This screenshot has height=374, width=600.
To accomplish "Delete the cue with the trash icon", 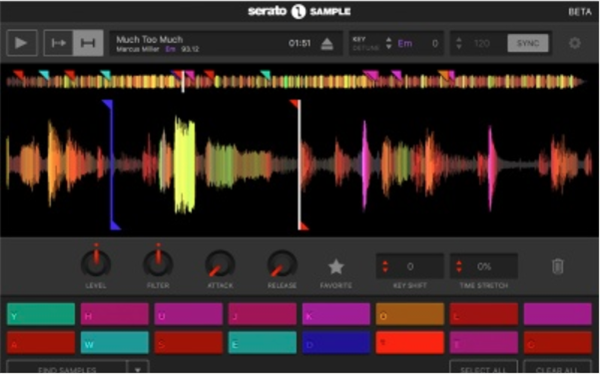I will 558,266.
